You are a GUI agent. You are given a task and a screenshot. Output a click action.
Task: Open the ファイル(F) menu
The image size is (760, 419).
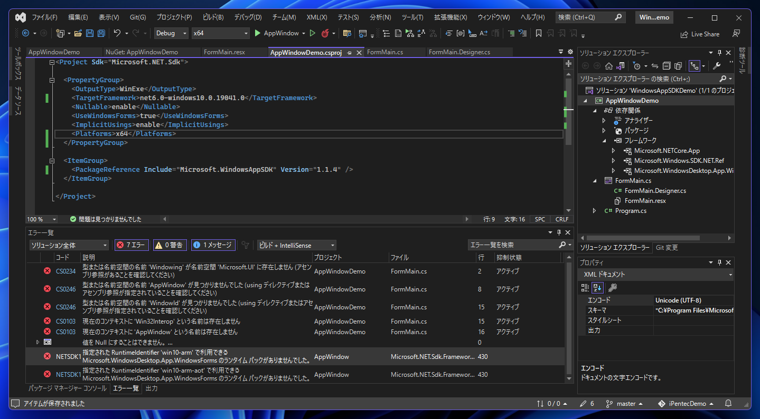click(45, 17)
